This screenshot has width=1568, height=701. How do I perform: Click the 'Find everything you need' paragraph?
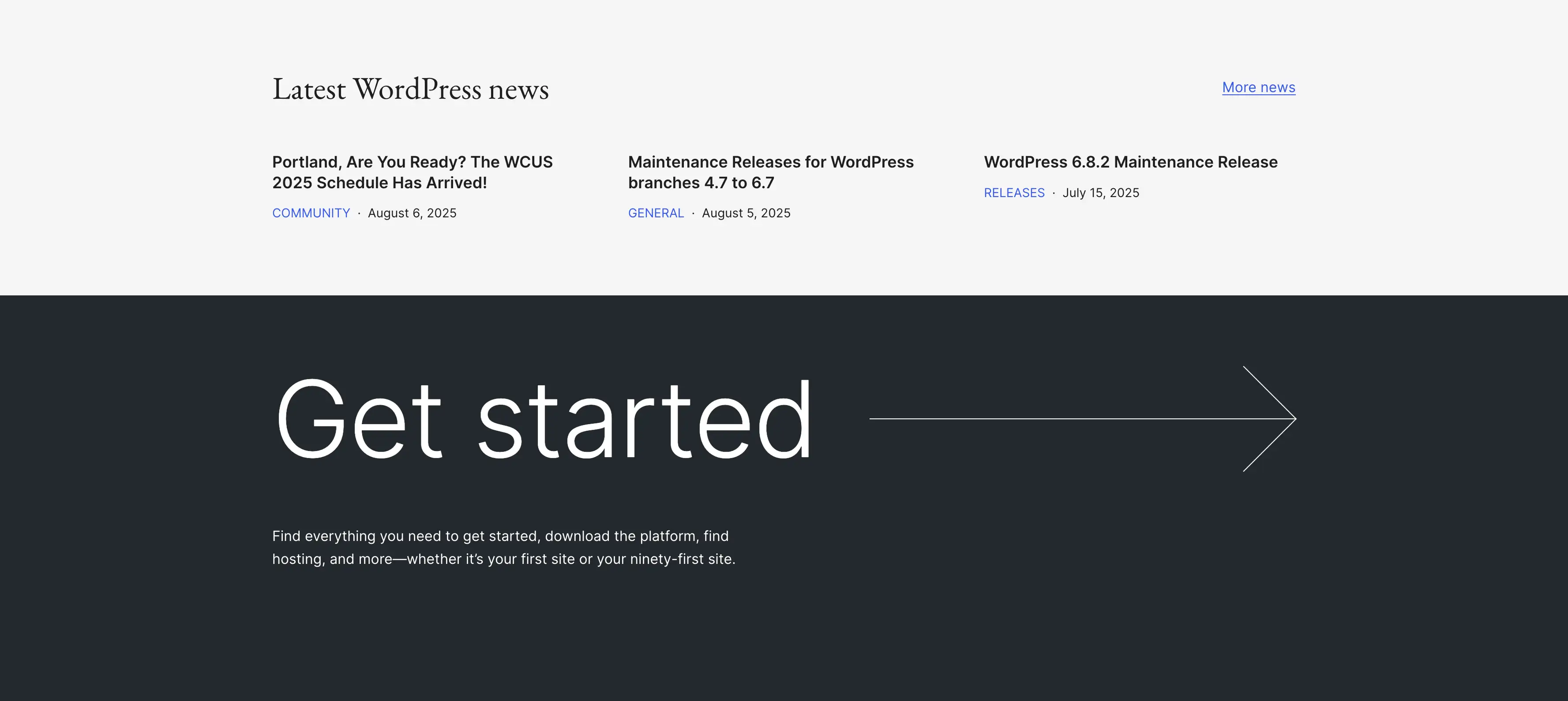503,547
